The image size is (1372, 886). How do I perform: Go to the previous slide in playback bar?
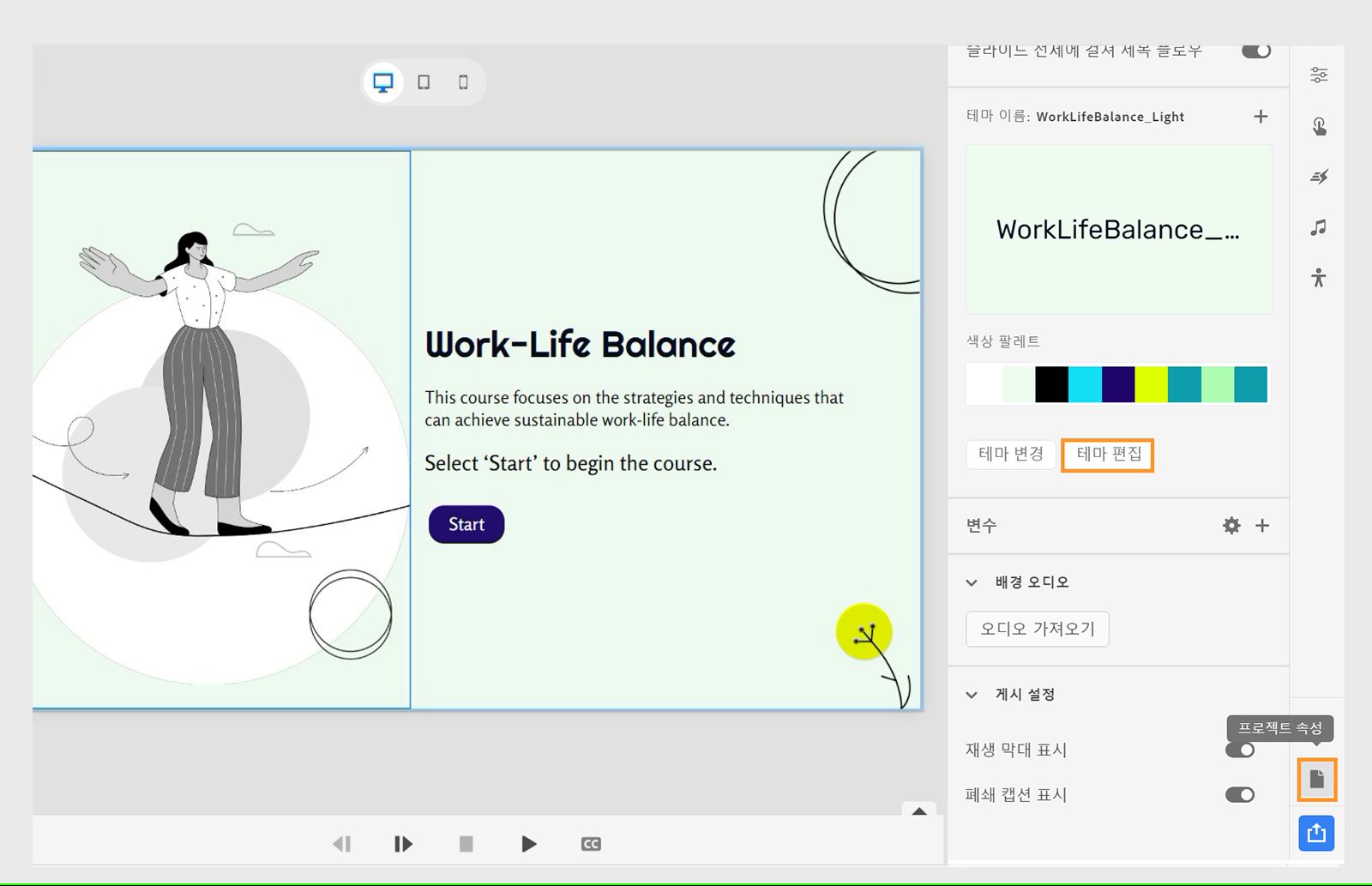point(341,844)
